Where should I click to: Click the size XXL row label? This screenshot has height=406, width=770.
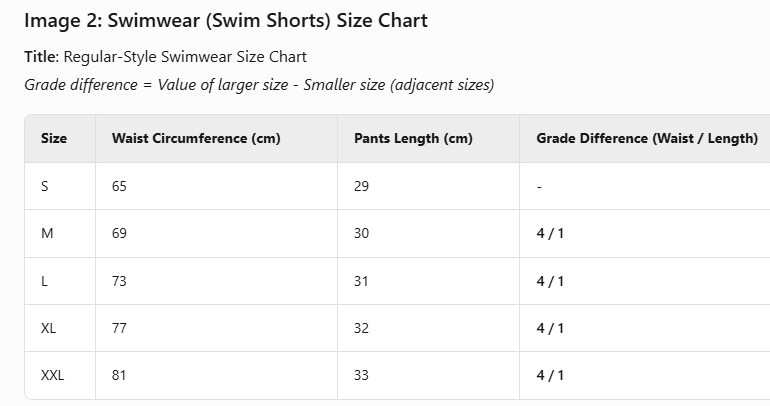[52, 376]
